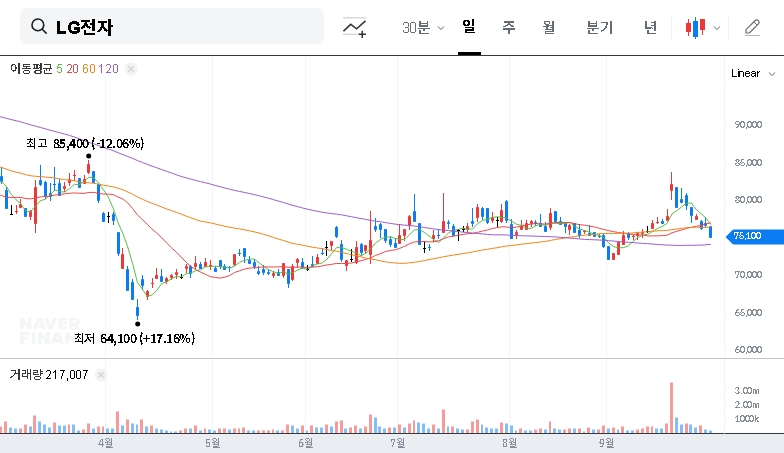The width and height of the screenshot is (784, 453).
Task: Open the add indicator line icon
Action: 354,27
